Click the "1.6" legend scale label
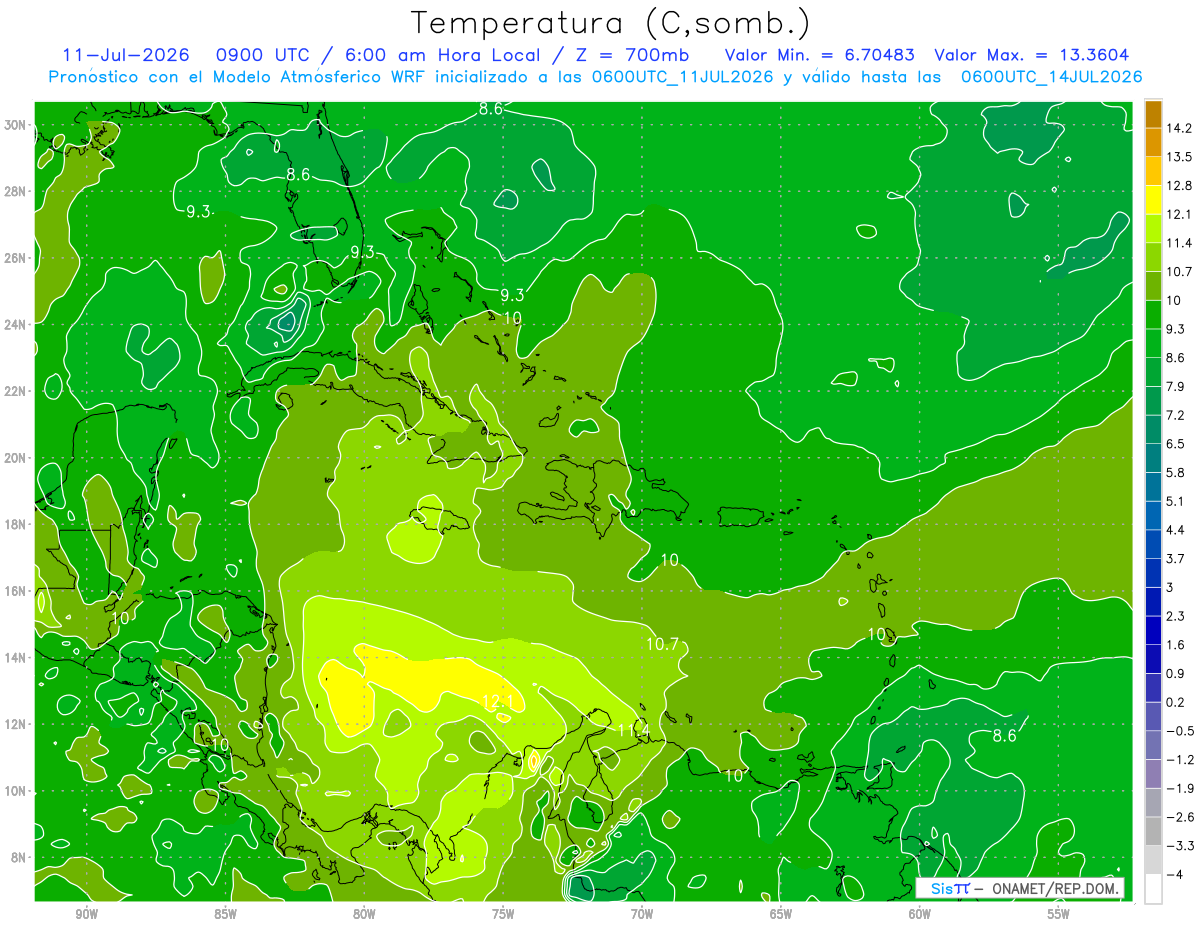Viewport: 1200px width, 927px height. (1176, 645)
